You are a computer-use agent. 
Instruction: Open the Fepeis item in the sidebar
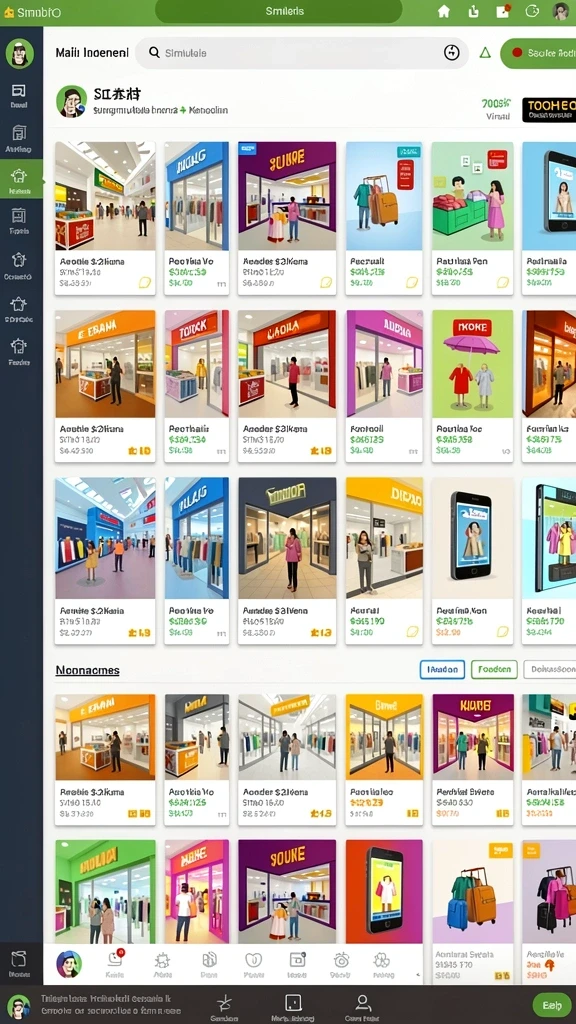tap(19, 221)
